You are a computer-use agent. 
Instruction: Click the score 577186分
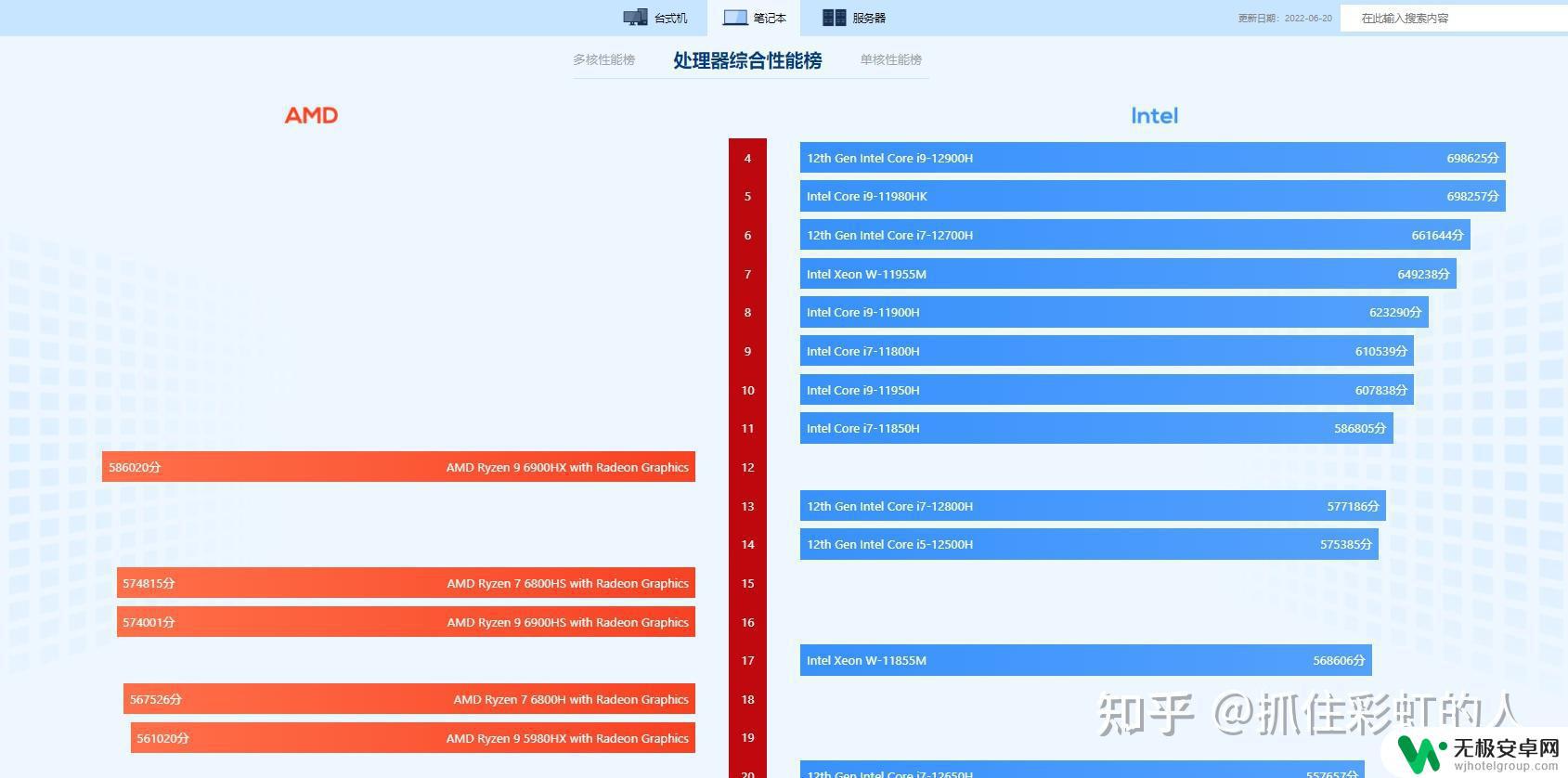pyautogui.click(x=1354, y=506)
